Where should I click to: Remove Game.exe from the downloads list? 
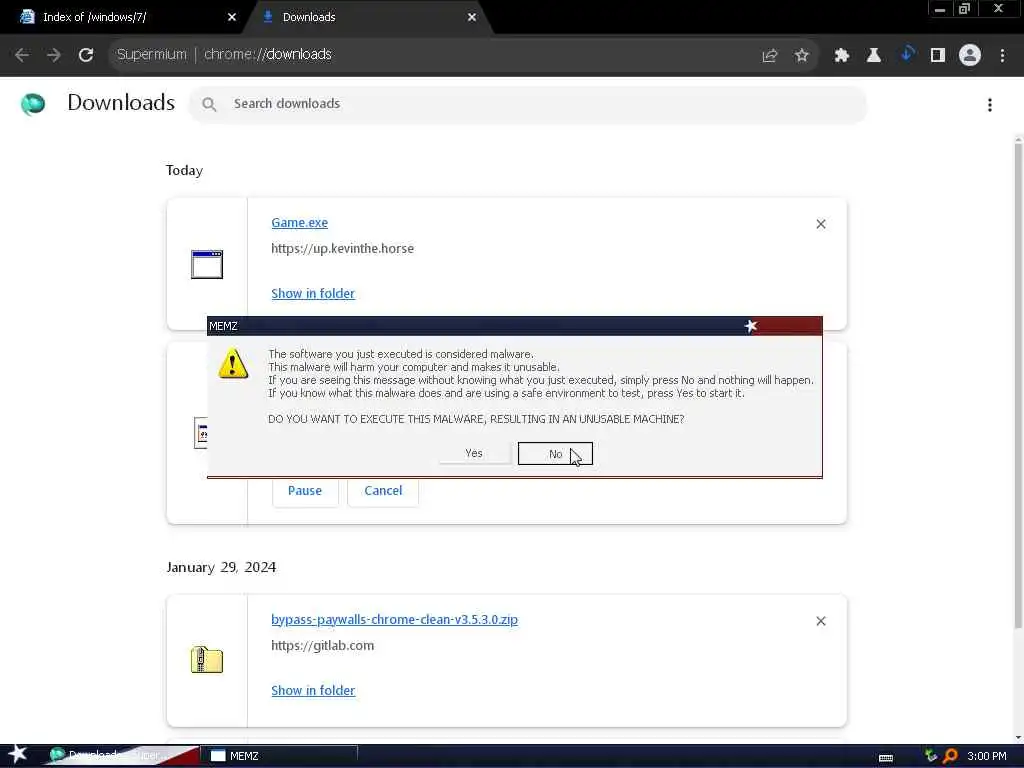click(x=821, y=224)
